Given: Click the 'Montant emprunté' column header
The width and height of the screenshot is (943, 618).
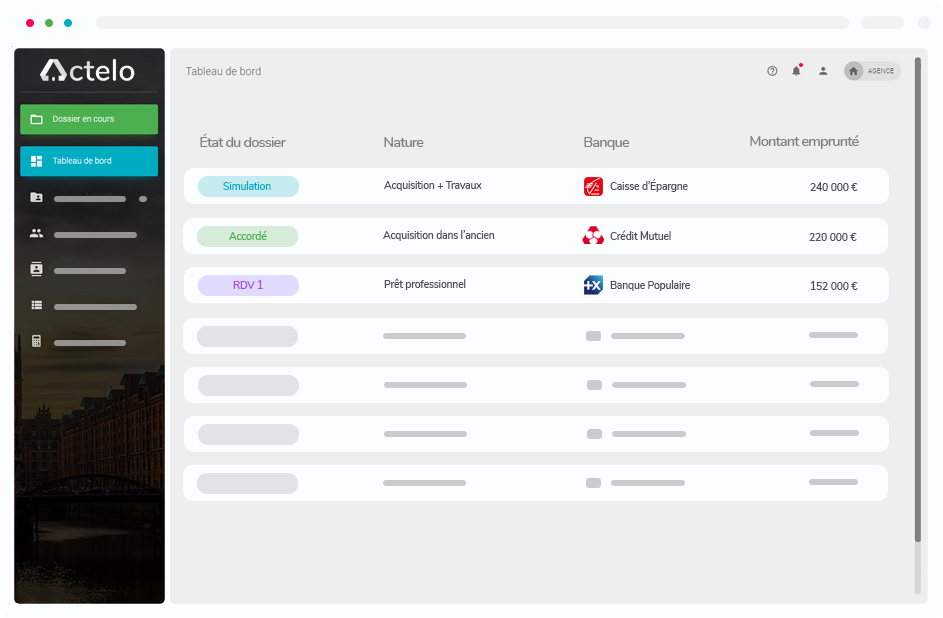Looking at the screenshot, I should pyautogui.click(x=804, y=142).
